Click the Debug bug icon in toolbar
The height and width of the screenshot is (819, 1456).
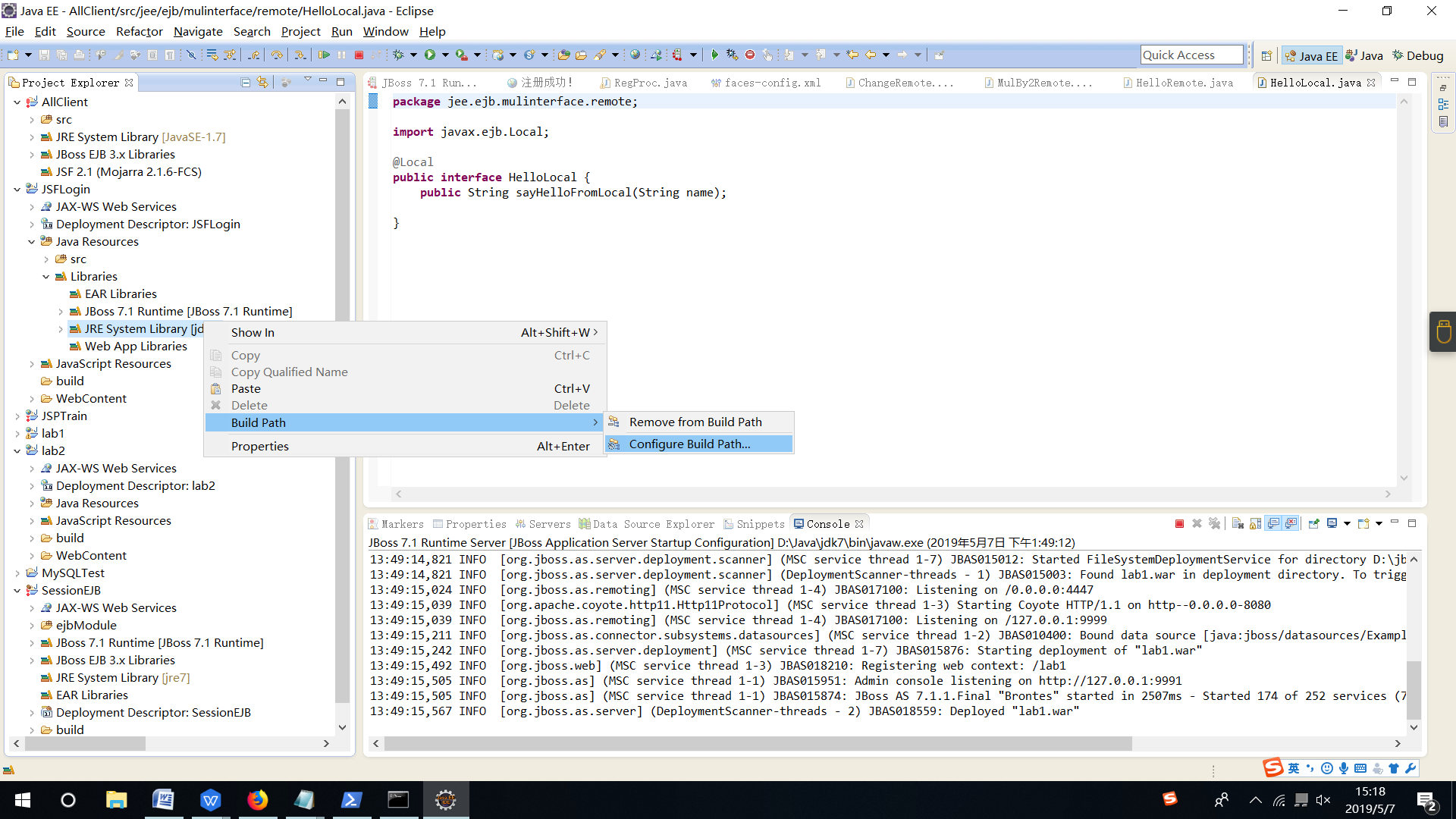398,55
